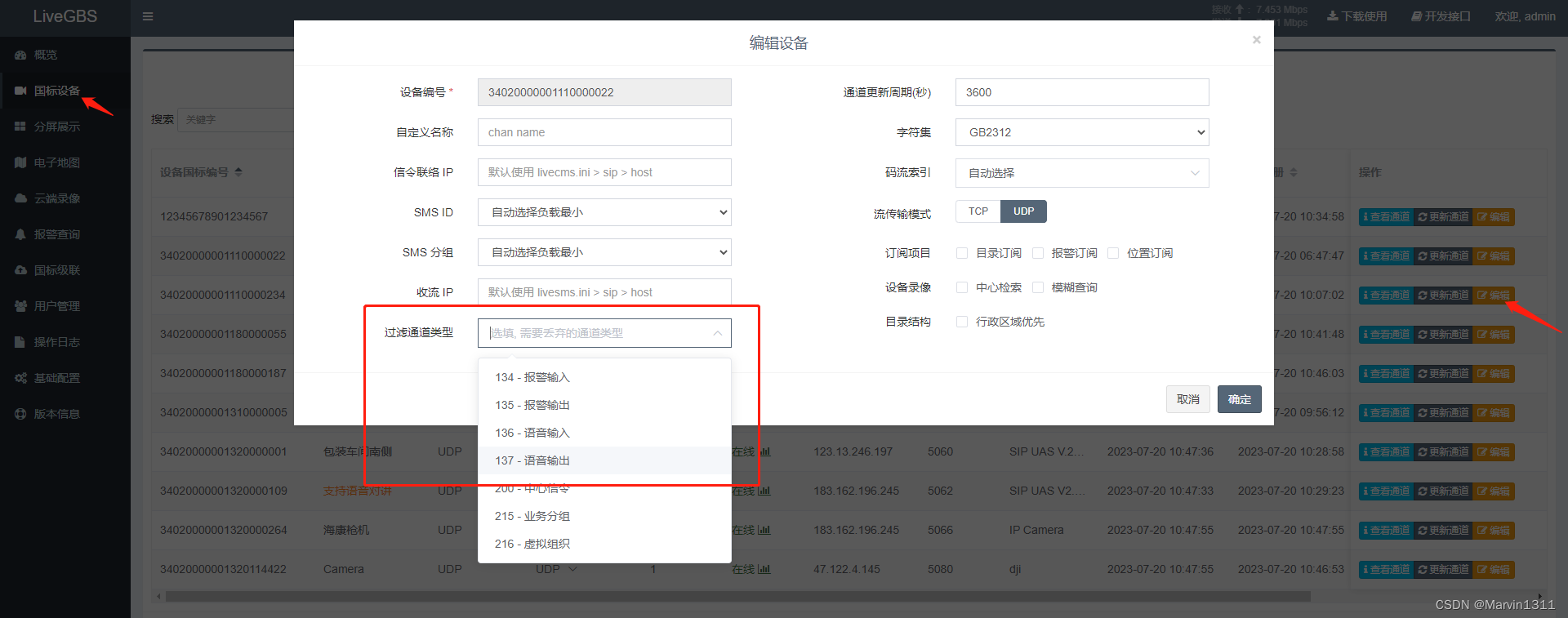Click the 收流 IP input field

click(604, 292)
